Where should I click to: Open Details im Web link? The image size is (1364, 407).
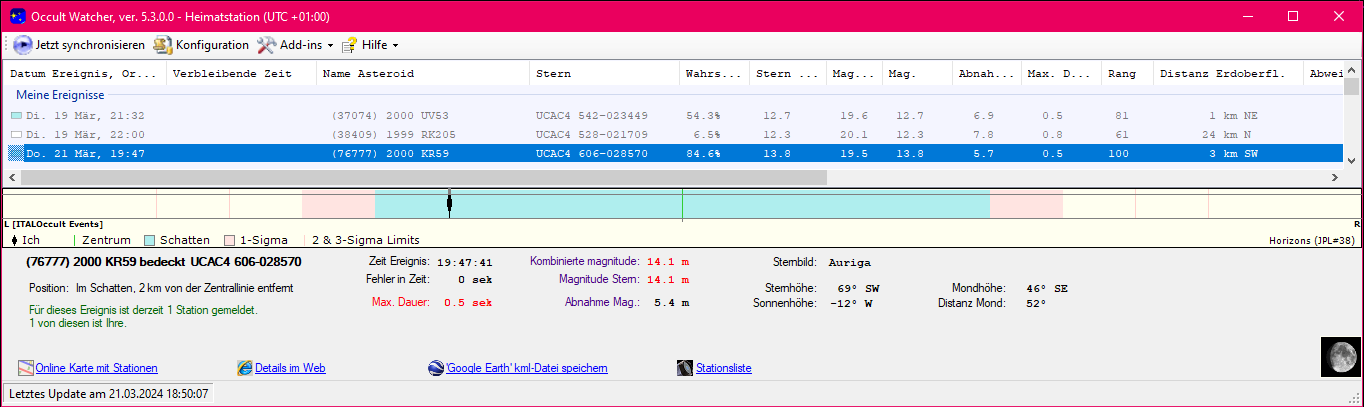point(290,368)
